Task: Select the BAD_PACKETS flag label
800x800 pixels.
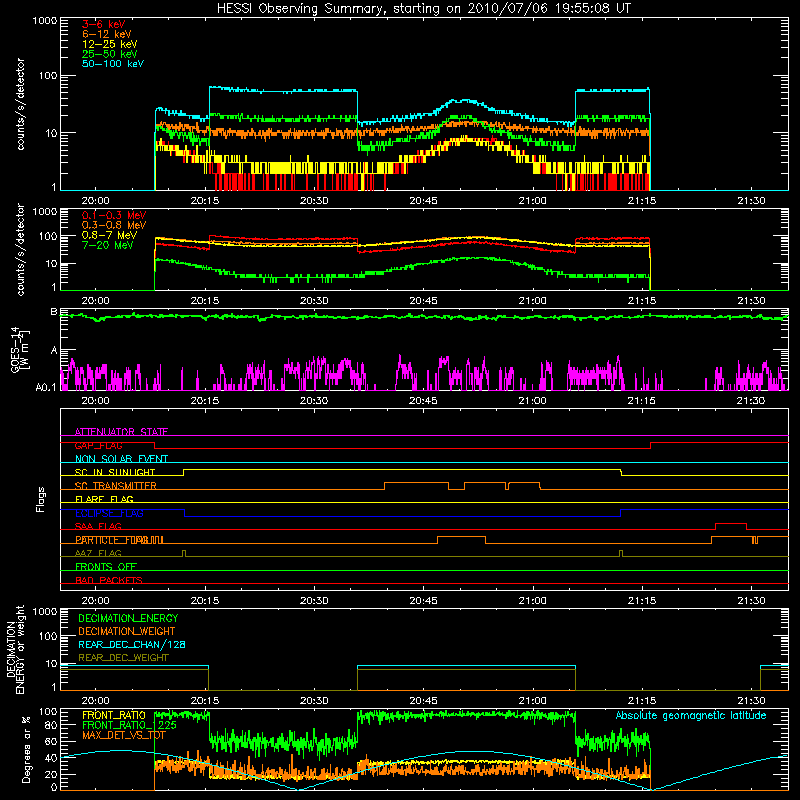Action: (109, 580)
